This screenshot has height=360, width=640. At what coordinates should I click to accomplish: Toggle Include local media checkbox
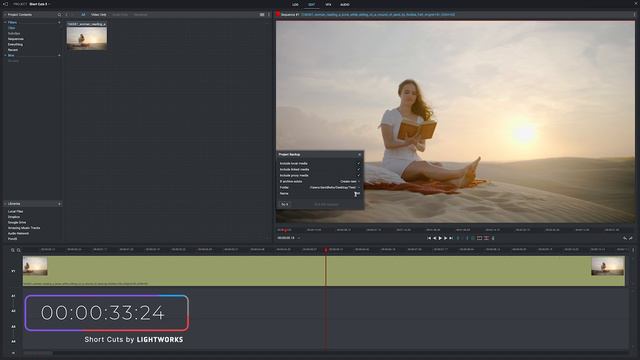(359, 163)
